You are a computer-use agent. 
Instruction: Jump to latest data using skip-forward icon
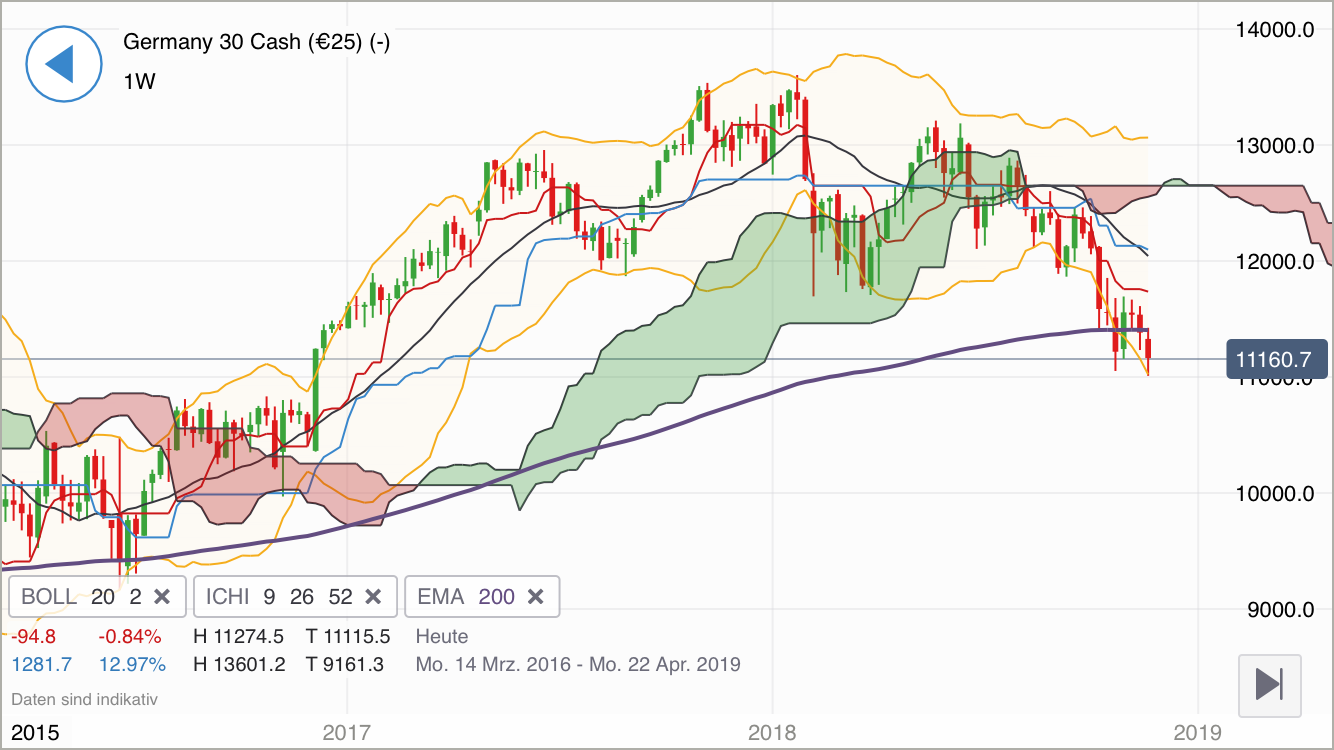coord(1269,685)
